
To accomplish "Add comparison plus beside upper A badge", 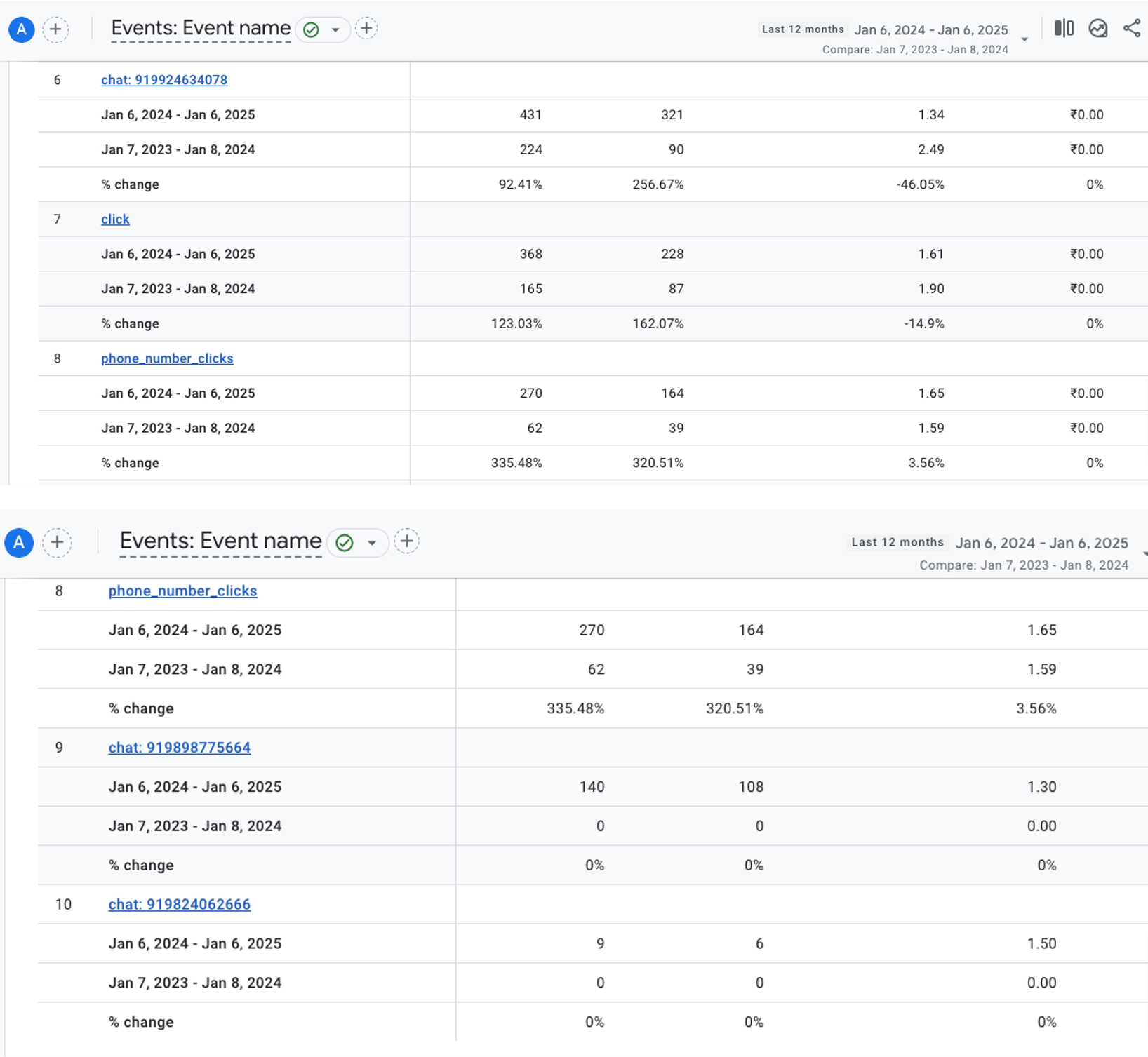I will [55, 29].
